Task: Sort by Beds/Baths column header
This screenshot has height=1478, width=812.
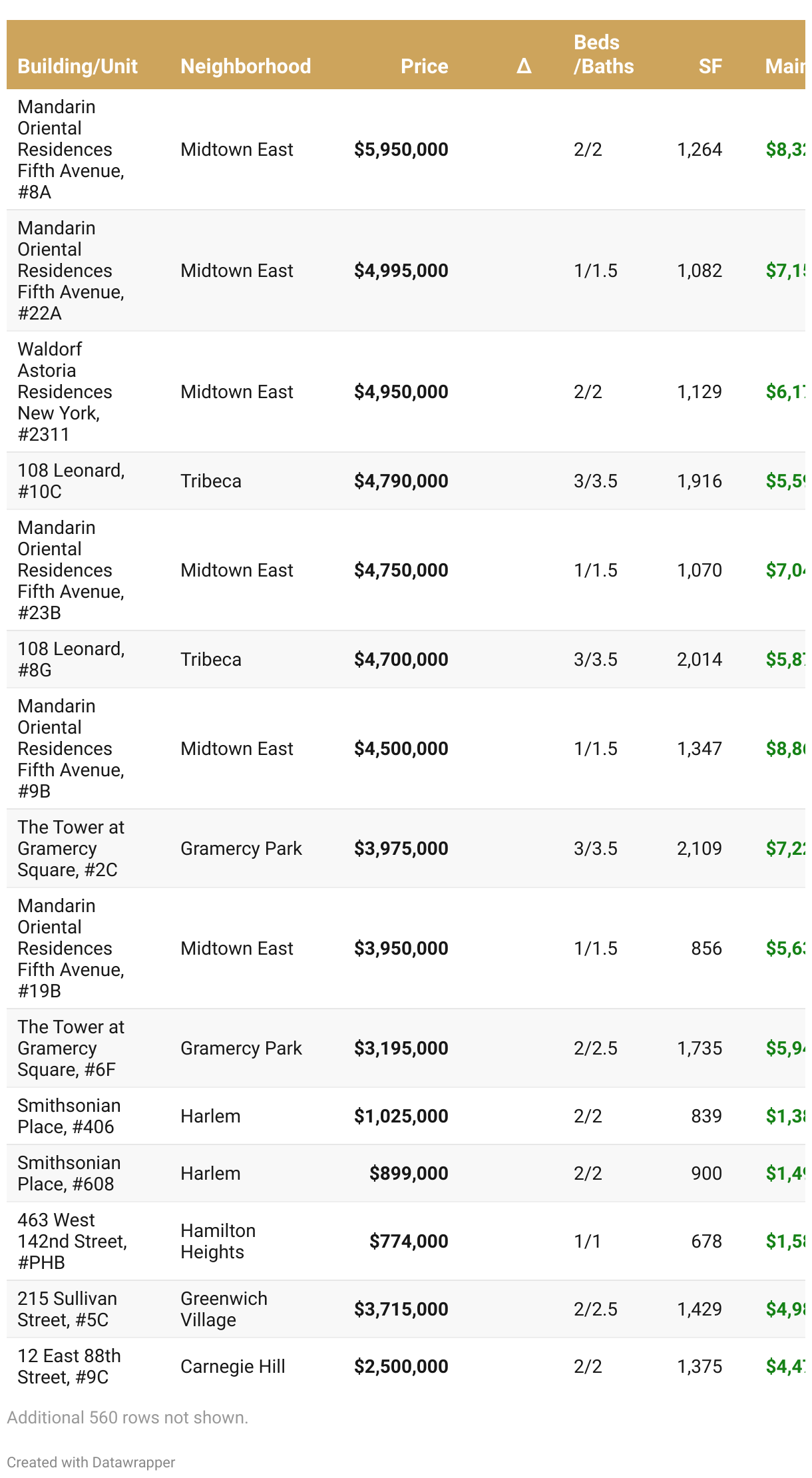Action: click(x=603, y=55)
